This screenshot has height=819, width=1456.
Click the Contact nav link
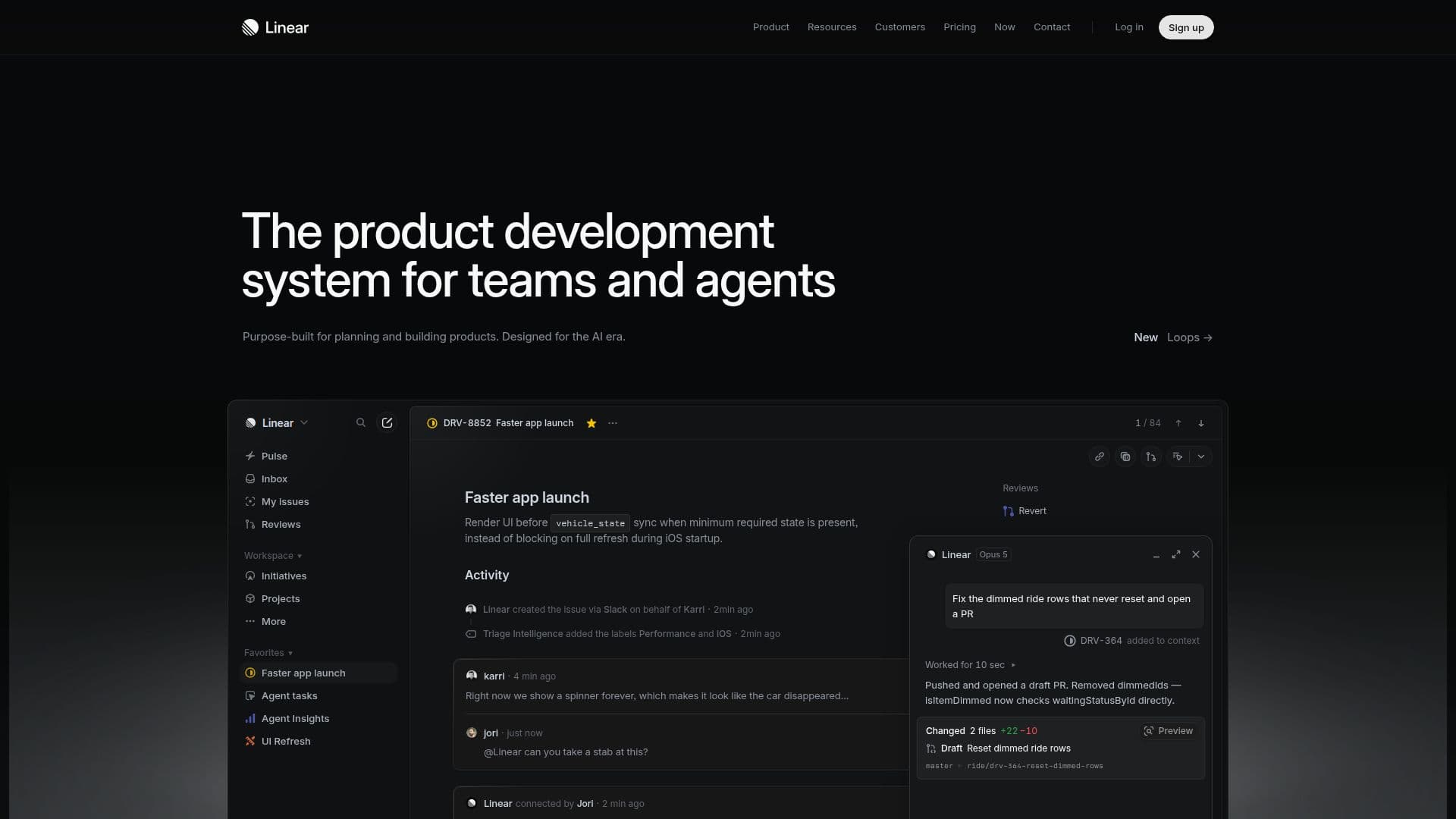(1052, 27)
